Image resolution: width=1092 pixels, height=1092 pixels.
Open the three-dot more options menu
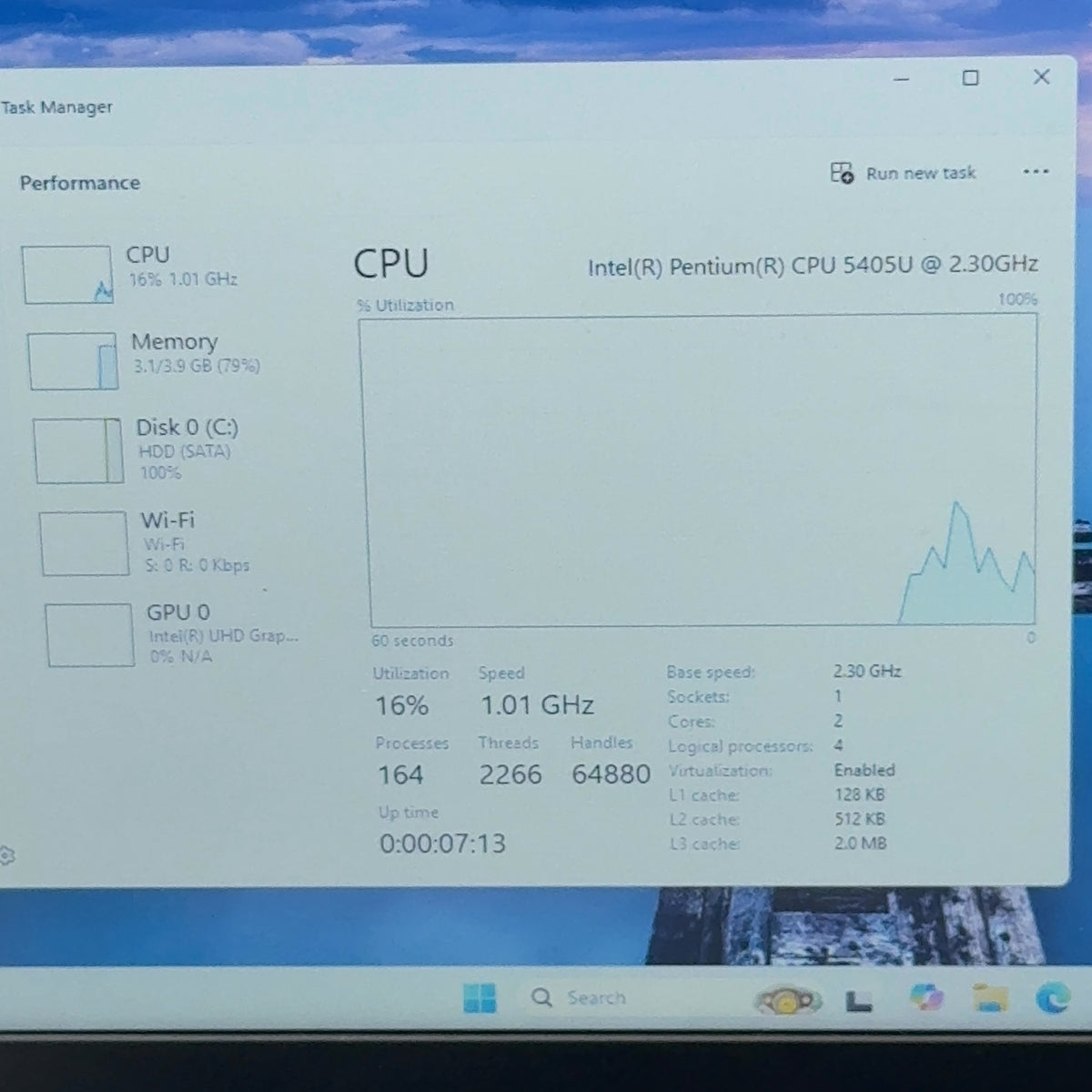(x=1036, y=172)
